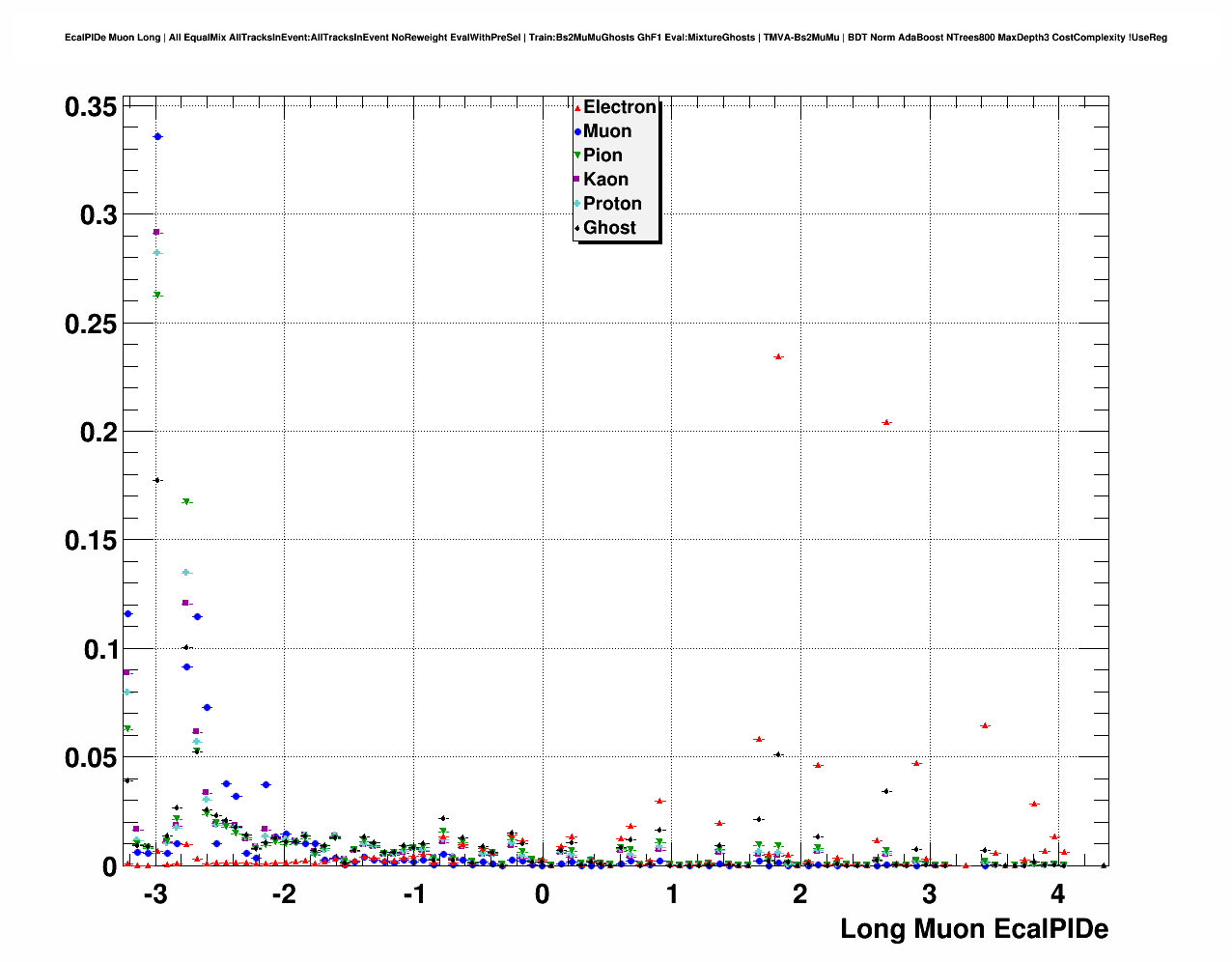Click the black Ghost marker in legend
The width and height of the screenshot is (1232, 962).
(577, 228)
